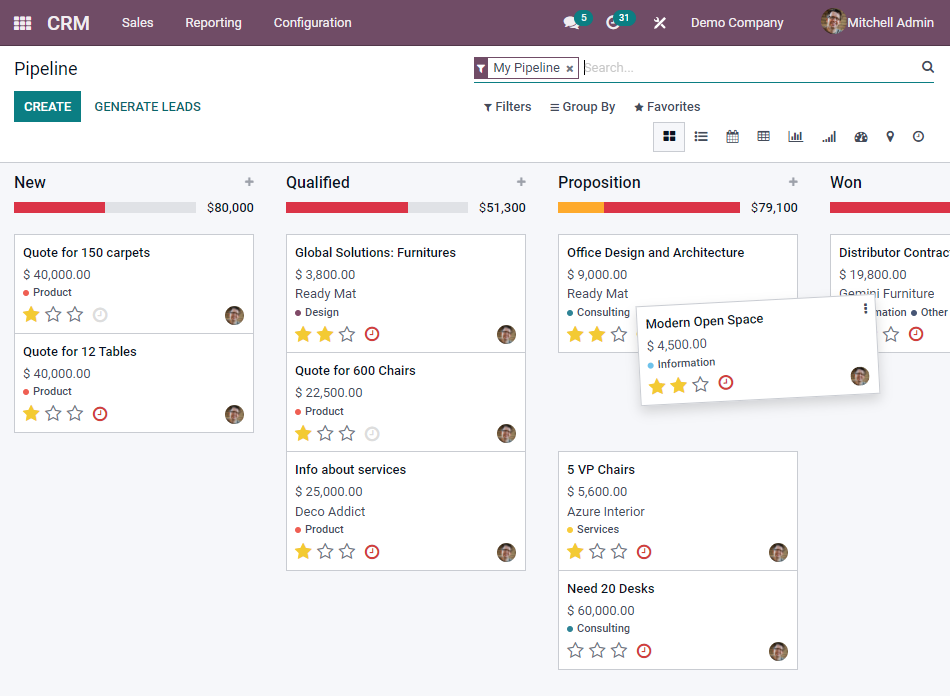This screenshot has width=950, height=696.
Task: Switch to List view
Action: (701, 136)
